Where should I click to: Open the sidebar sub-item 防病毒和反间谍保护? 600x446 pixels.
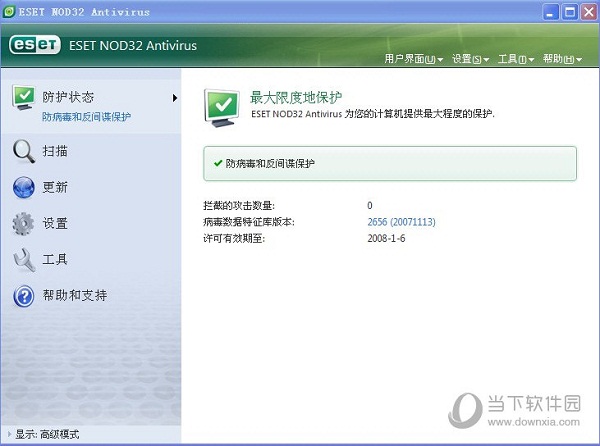pos(86,117)
